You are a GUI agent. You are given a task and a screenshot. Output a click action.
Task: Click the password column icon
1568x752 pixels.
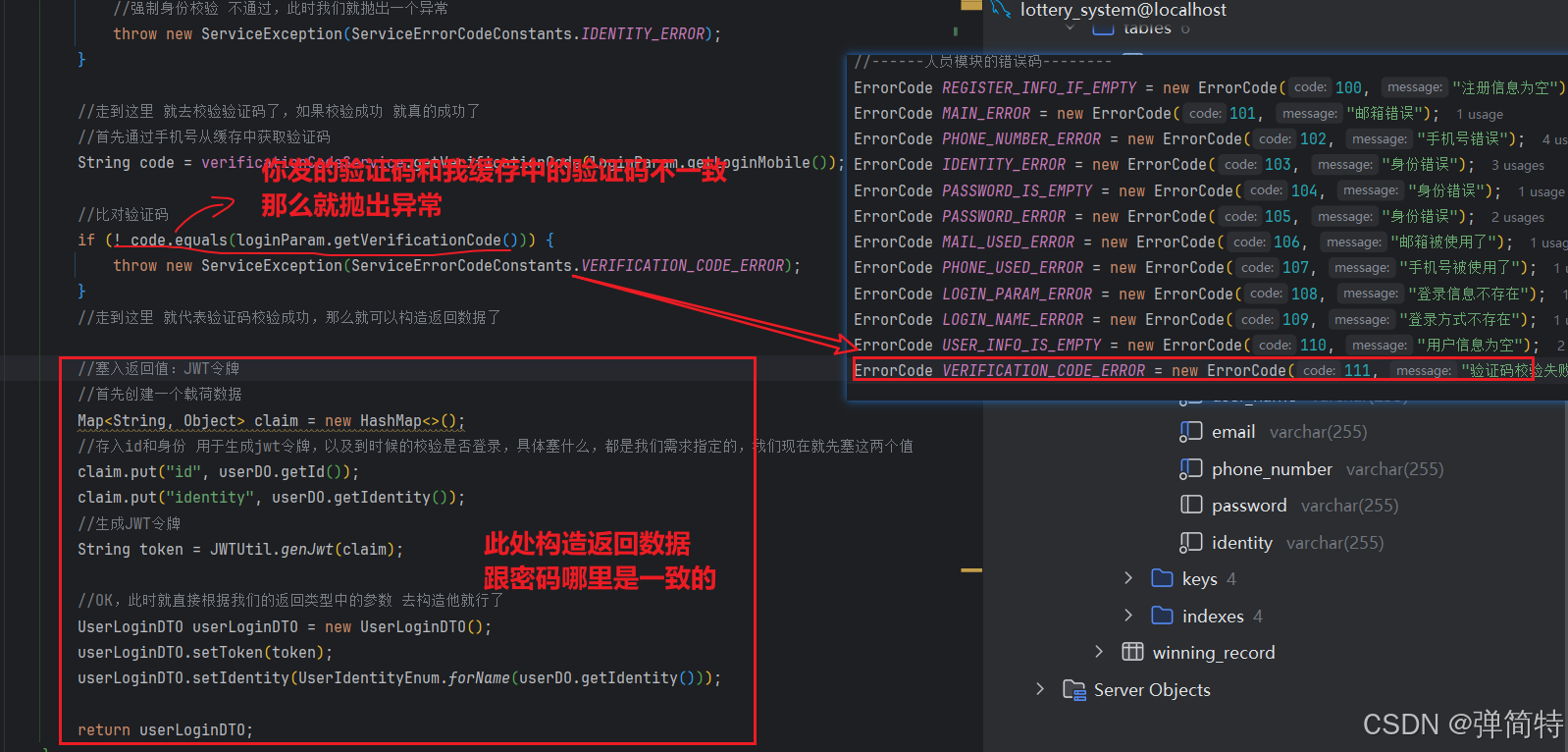click(x=1190, y=506)
